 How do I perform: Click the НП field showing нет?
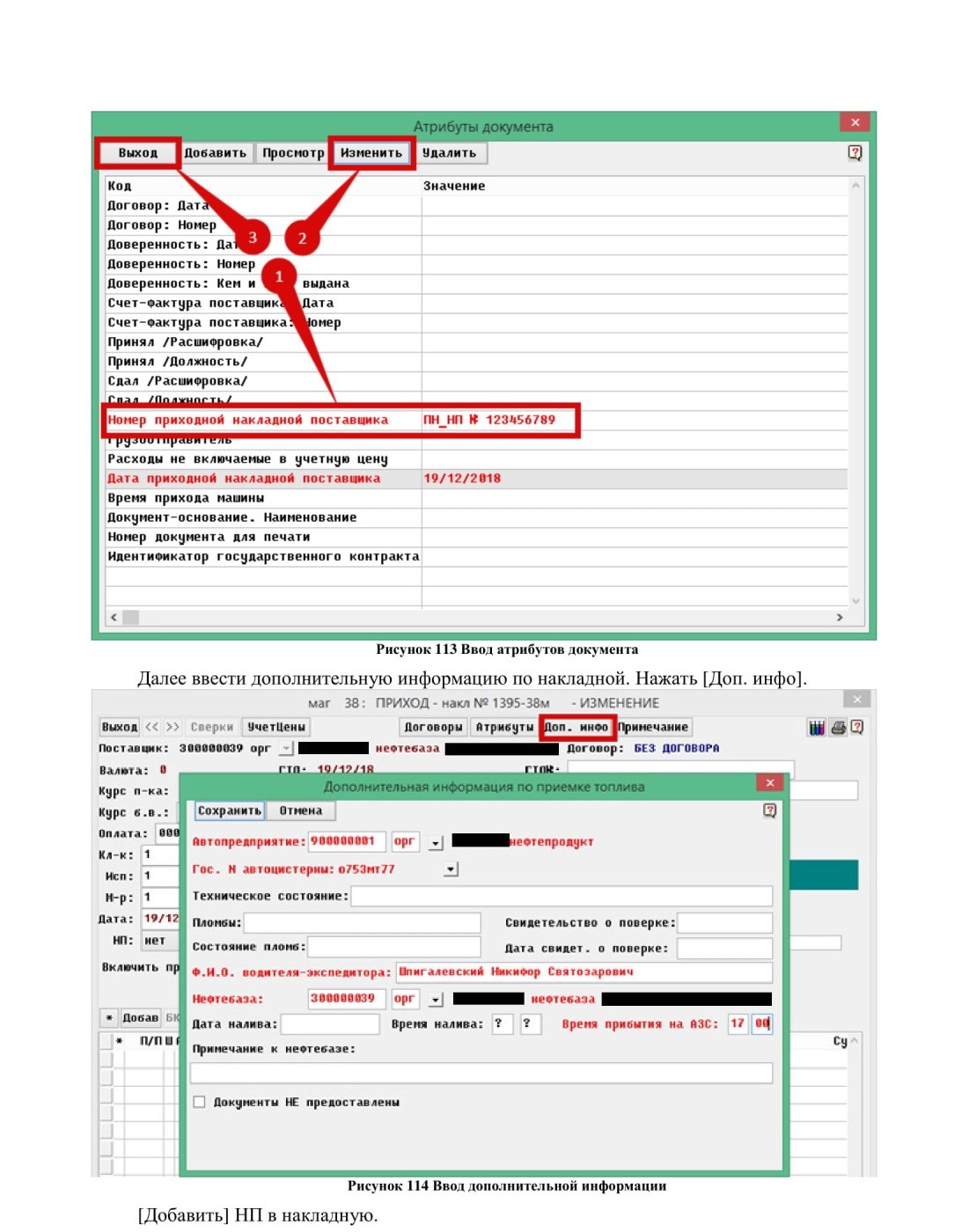[160, 941]
